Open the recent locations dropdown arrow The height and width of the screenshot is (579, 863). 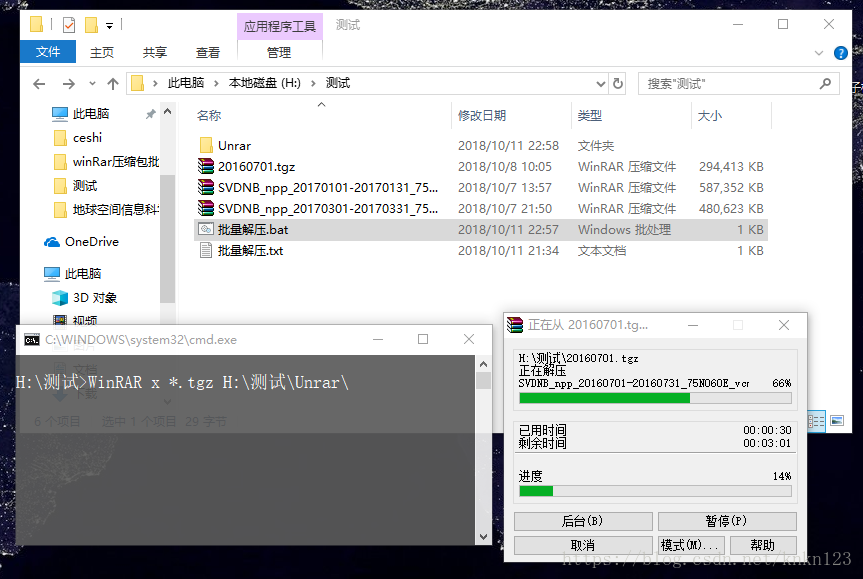pos(92,84)
